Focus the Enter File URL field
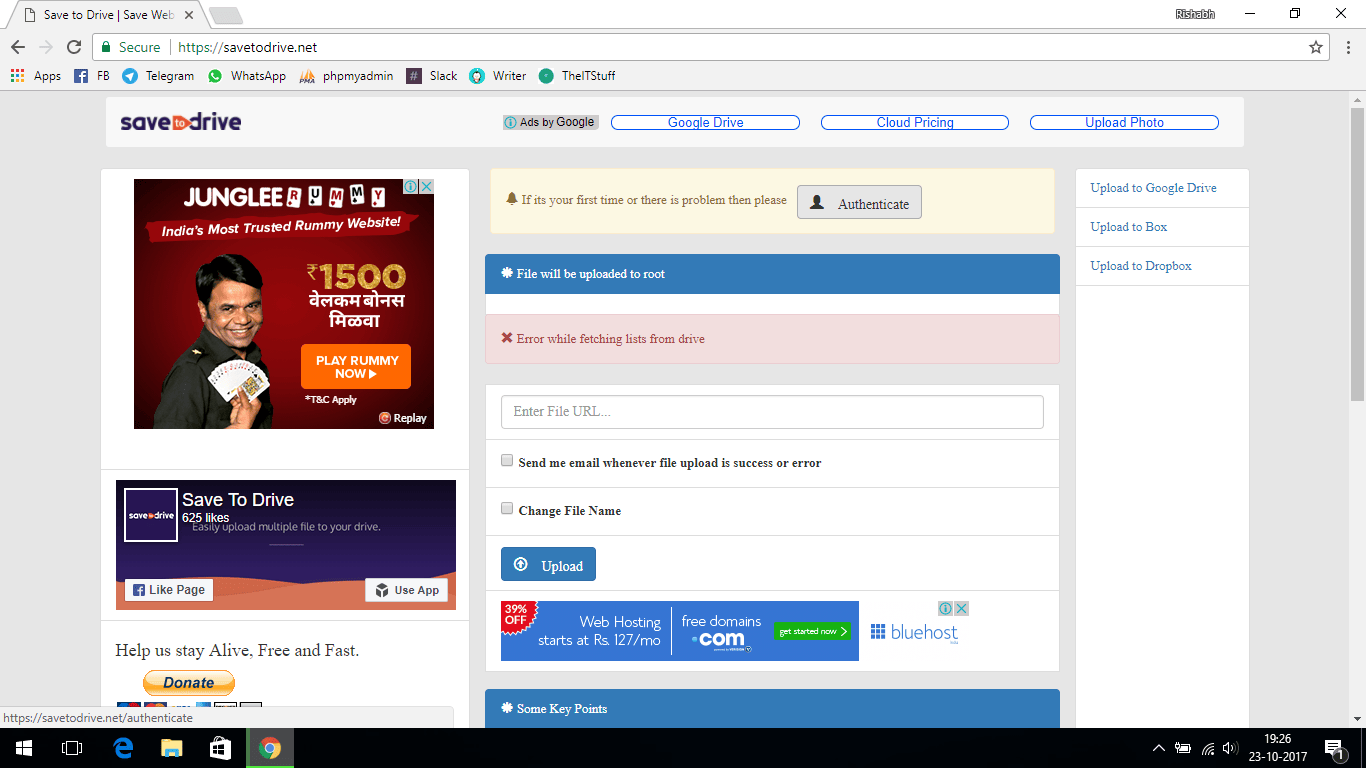This screenshot has height=768, width=1366. coord(772,412)
